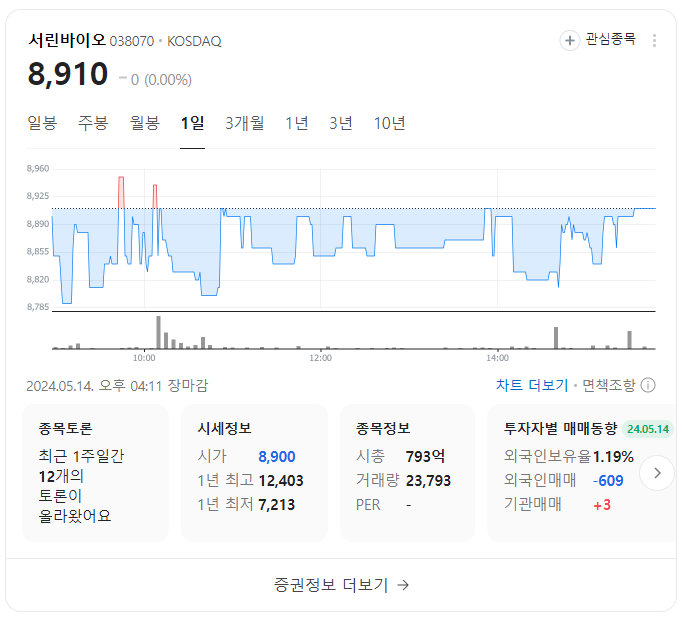
Task: Click the 서린바이오 stock name
Action: point(67,40)
